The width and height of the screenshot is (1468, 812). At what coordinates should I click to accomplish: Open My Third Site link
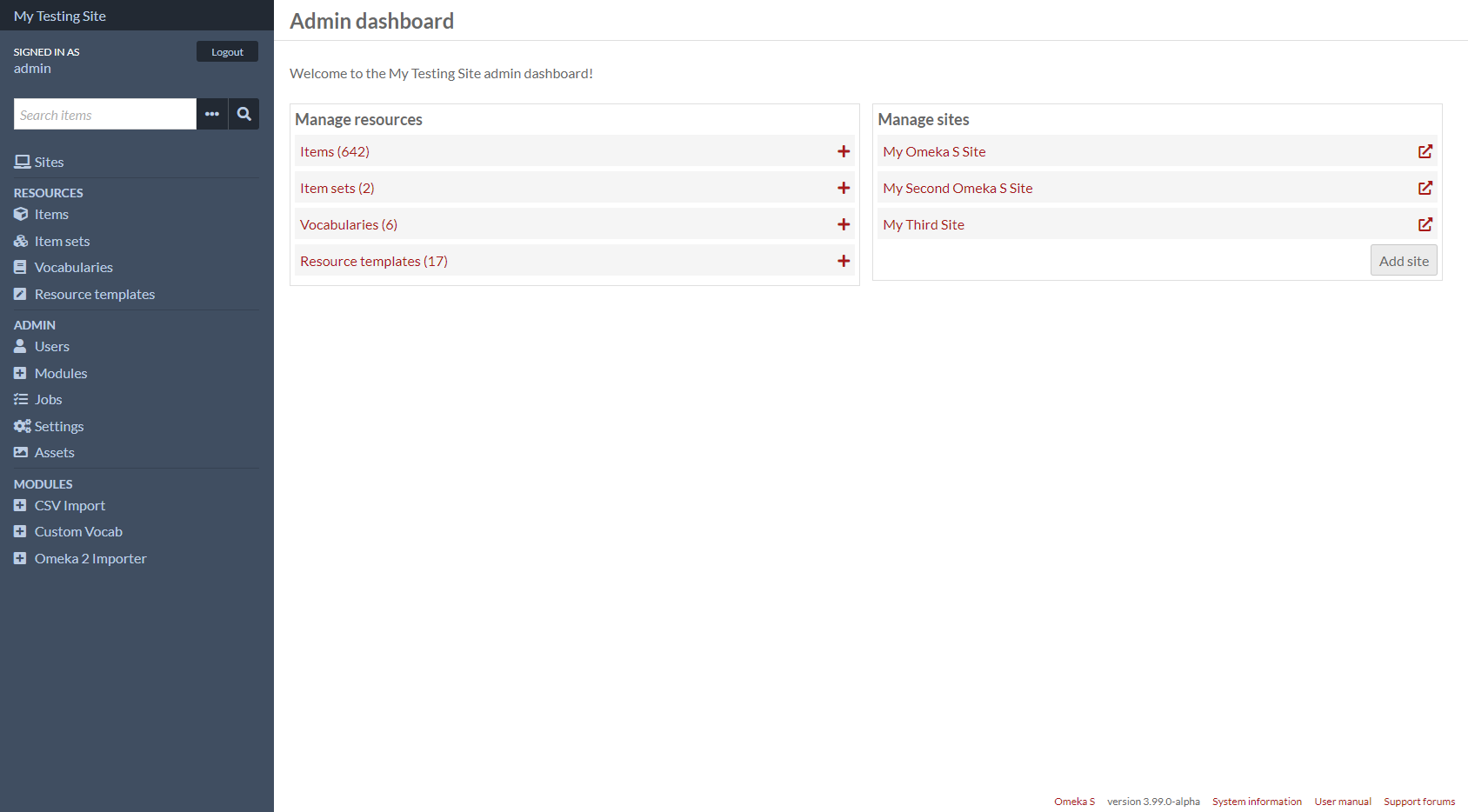click(924, 224)
